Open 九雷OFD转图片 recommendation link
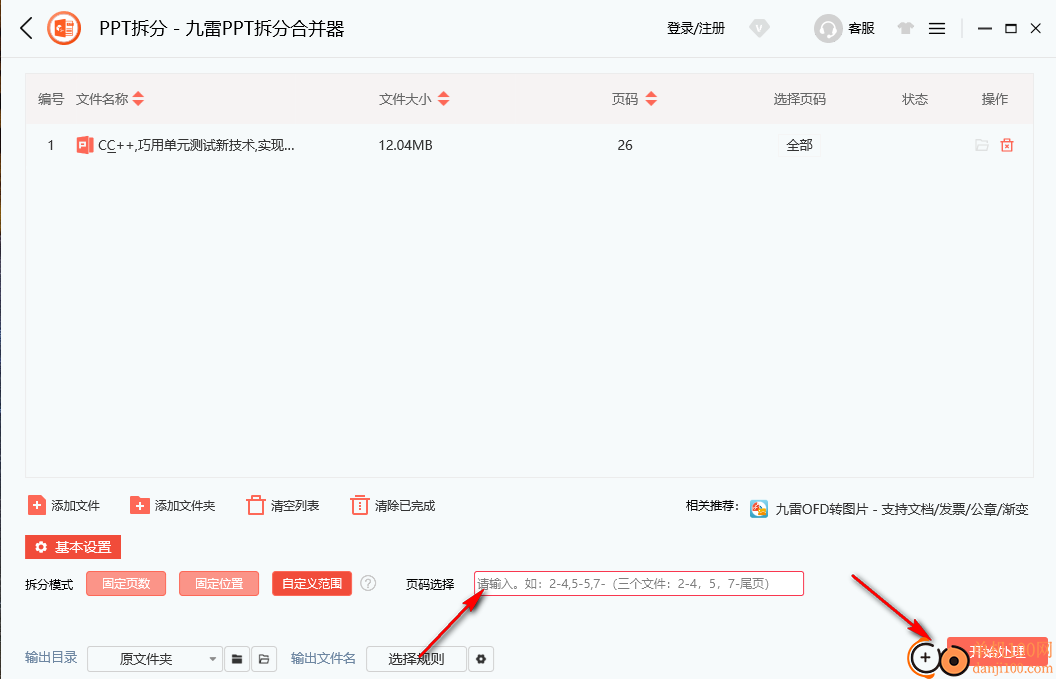 pyautogui.click(x=902, y=509)
